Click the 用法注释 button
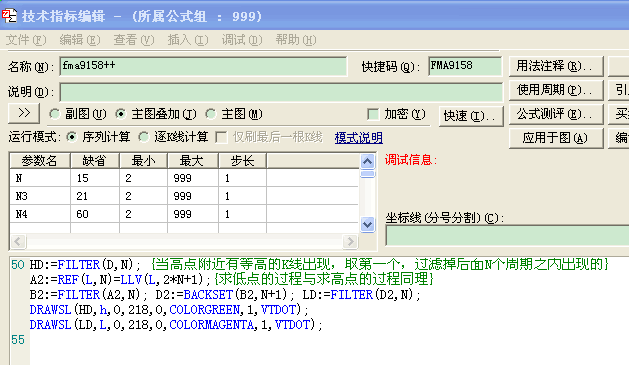 (x=556, y=66)
